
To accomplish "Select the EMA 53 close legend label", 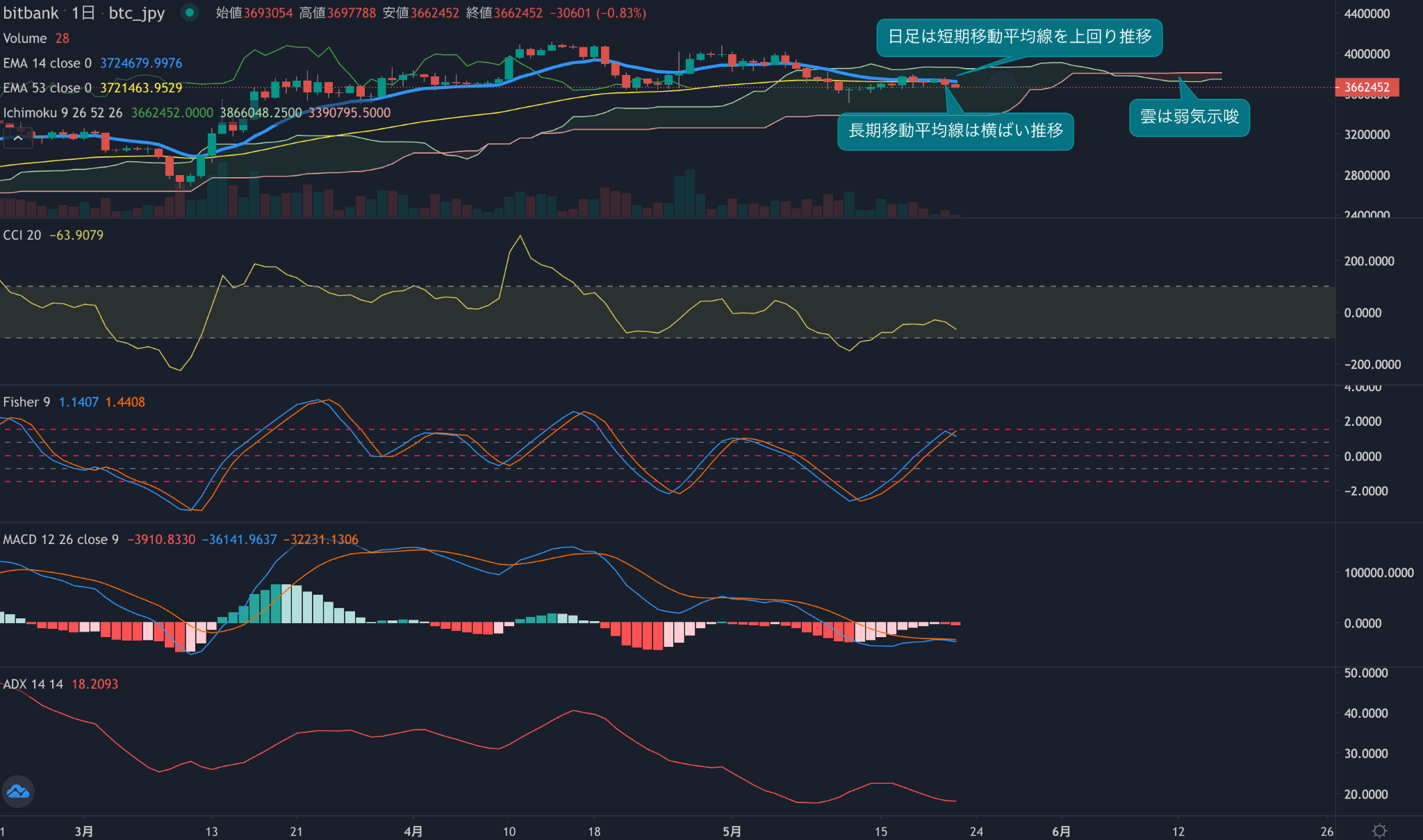I will [x=47, y=88].
